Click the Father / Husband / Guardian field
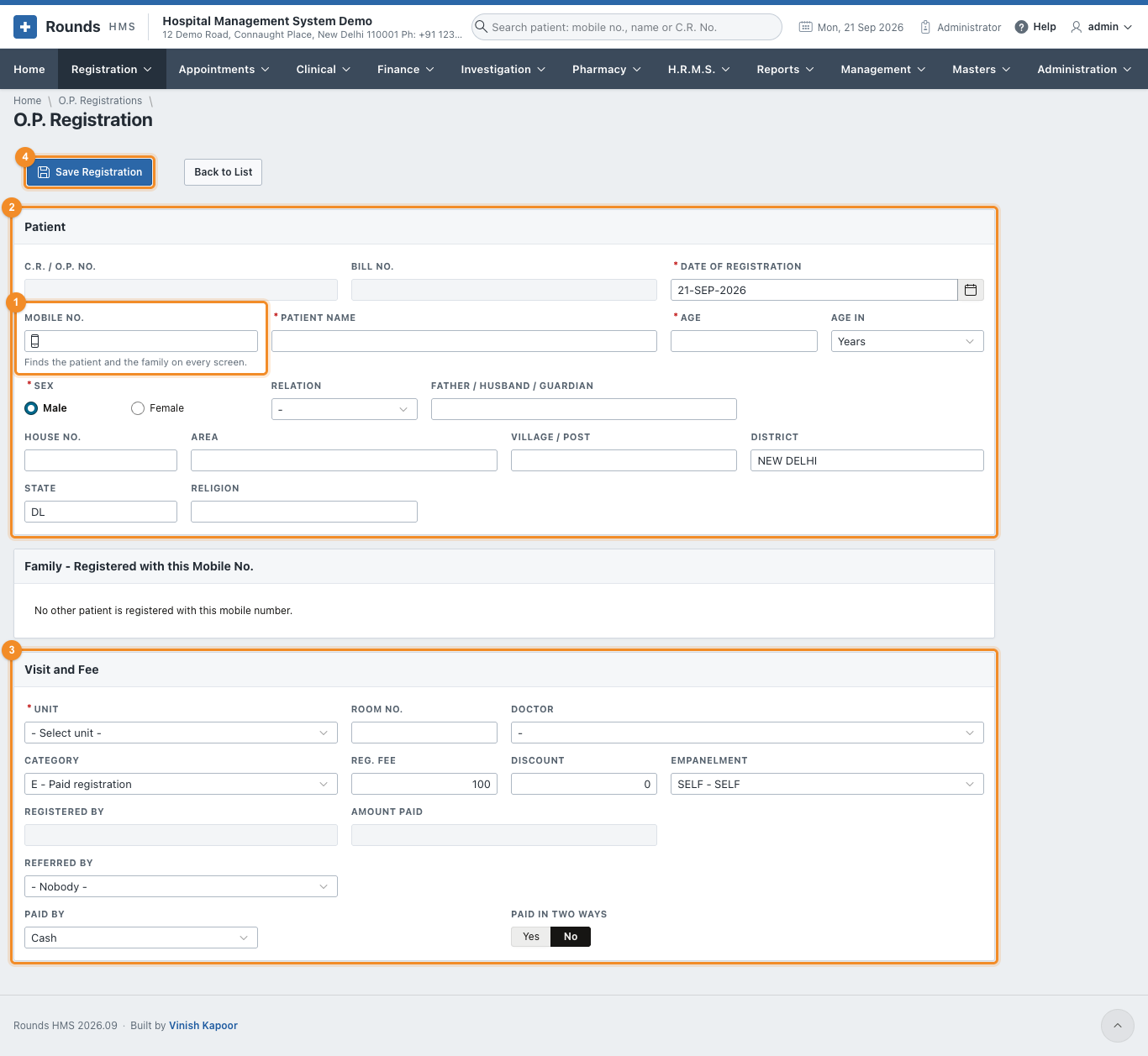The height and width of the screenshot is (1056, 1148). click(584, 409)
